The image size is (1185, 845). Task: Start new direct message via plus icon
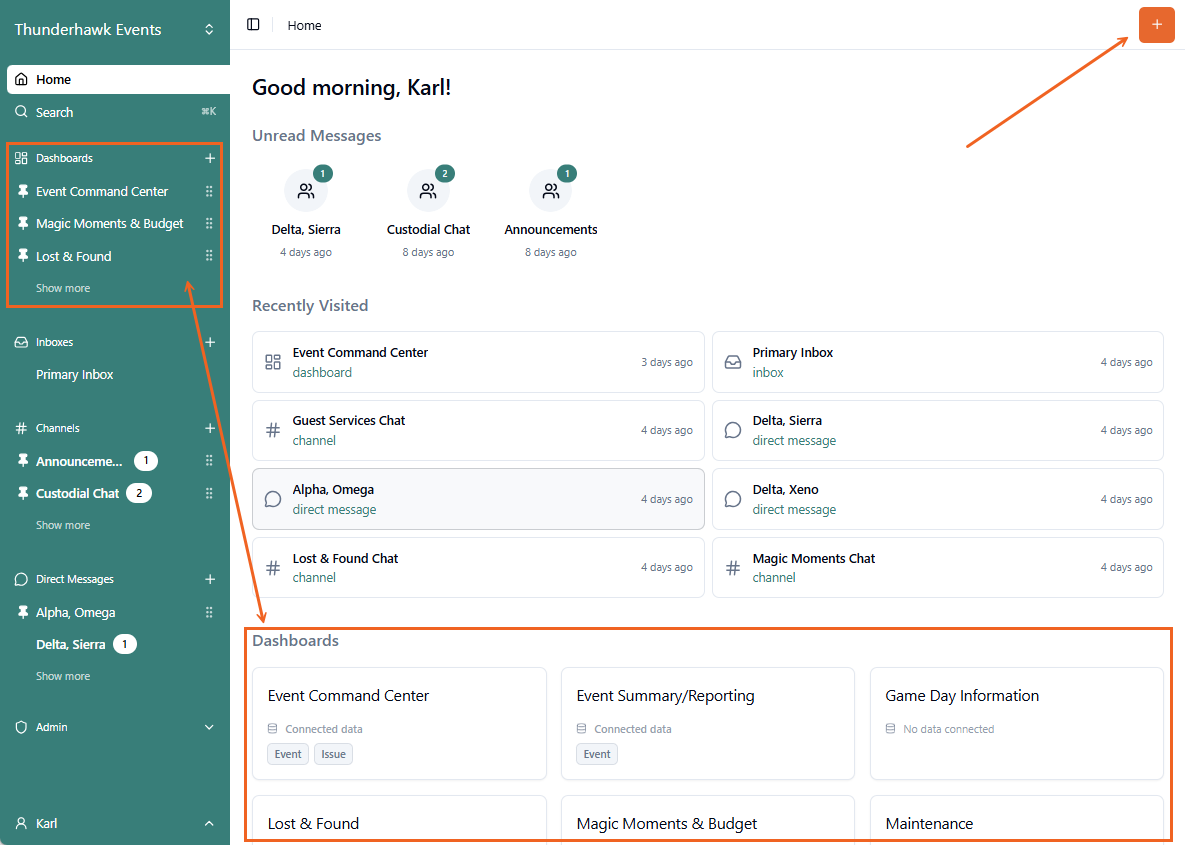[210, 579]
